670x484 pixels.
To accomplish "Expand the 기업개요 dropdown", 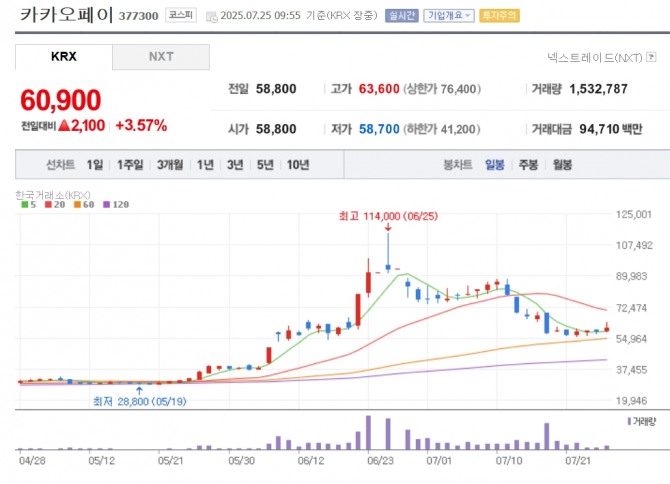I will [x=449, y=16].
